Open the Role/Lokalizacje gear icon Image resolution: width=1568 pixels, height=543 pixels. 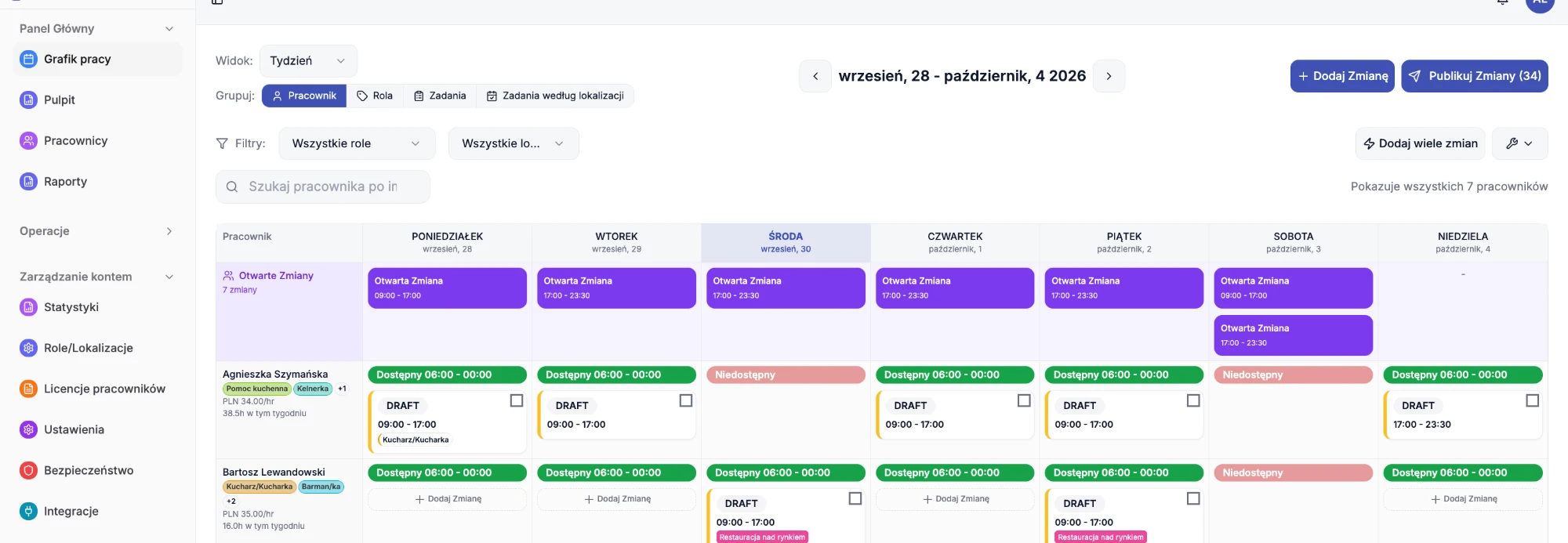[x=28, y=348]
